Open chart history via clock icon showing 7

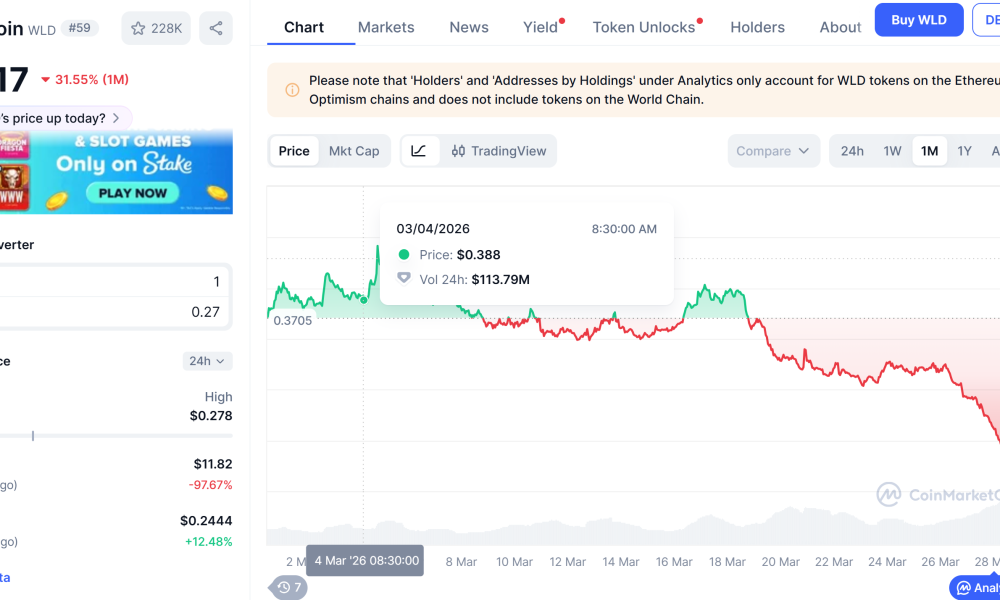point(287,588)
